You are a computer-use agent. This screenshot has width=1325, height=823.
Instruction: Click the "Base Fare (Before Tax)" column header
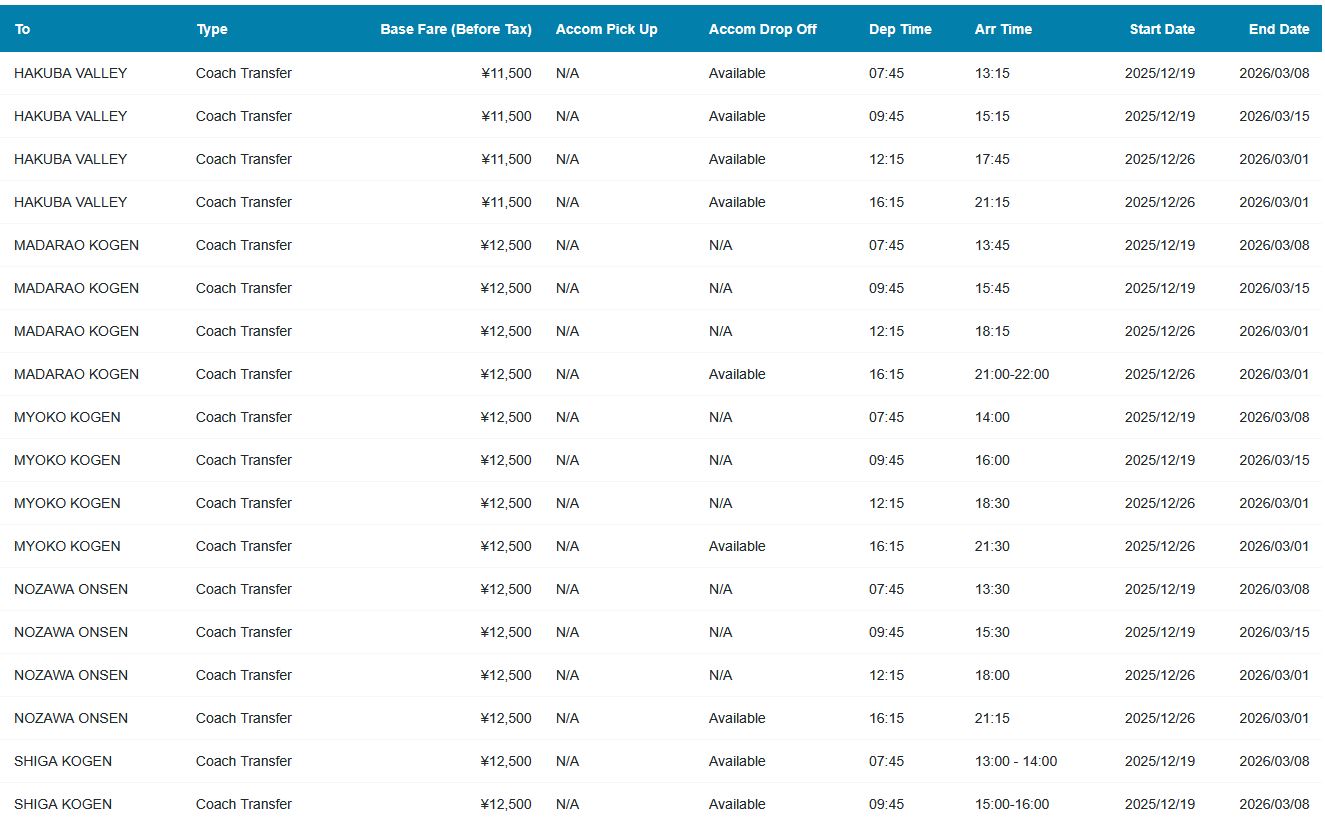coord(456,29)
